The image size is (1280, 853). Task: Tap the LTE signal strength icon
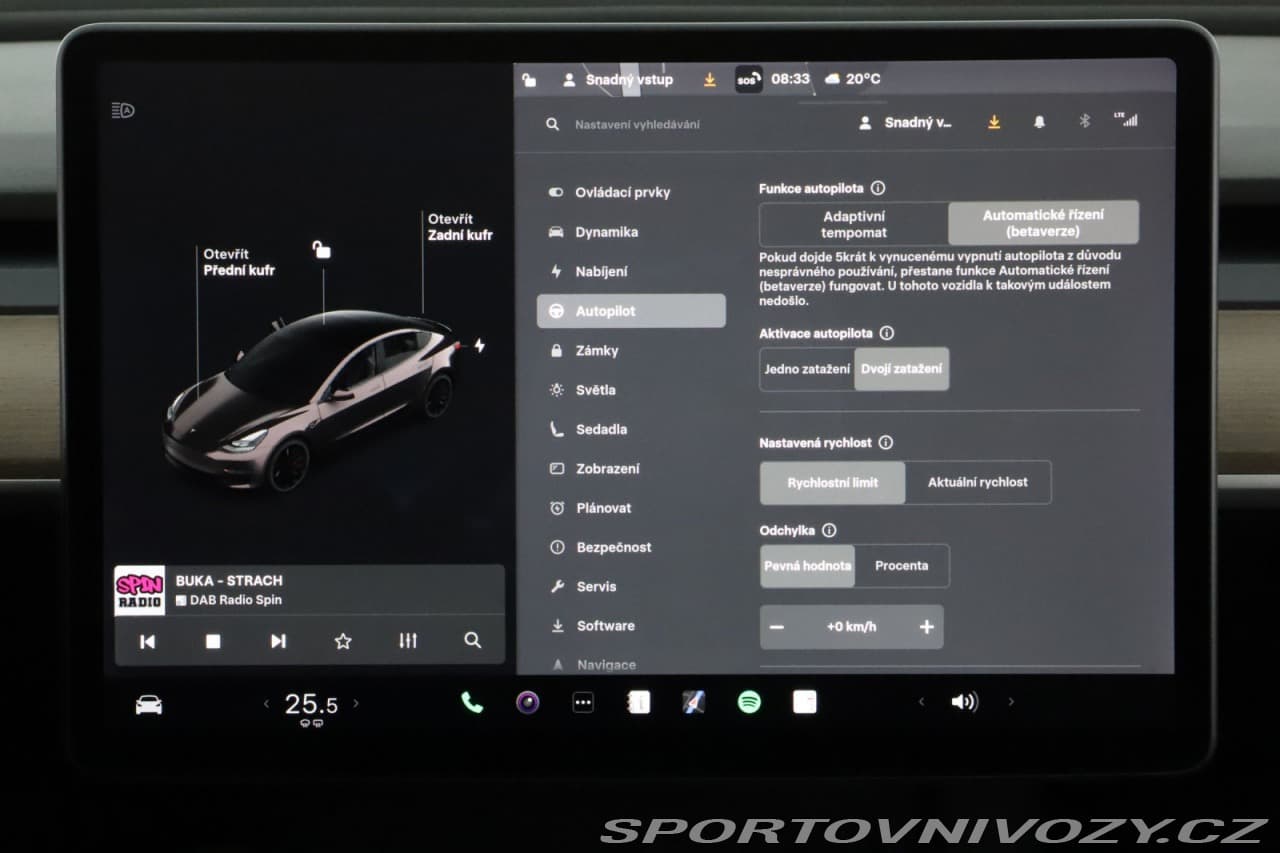pos(1126,119)
